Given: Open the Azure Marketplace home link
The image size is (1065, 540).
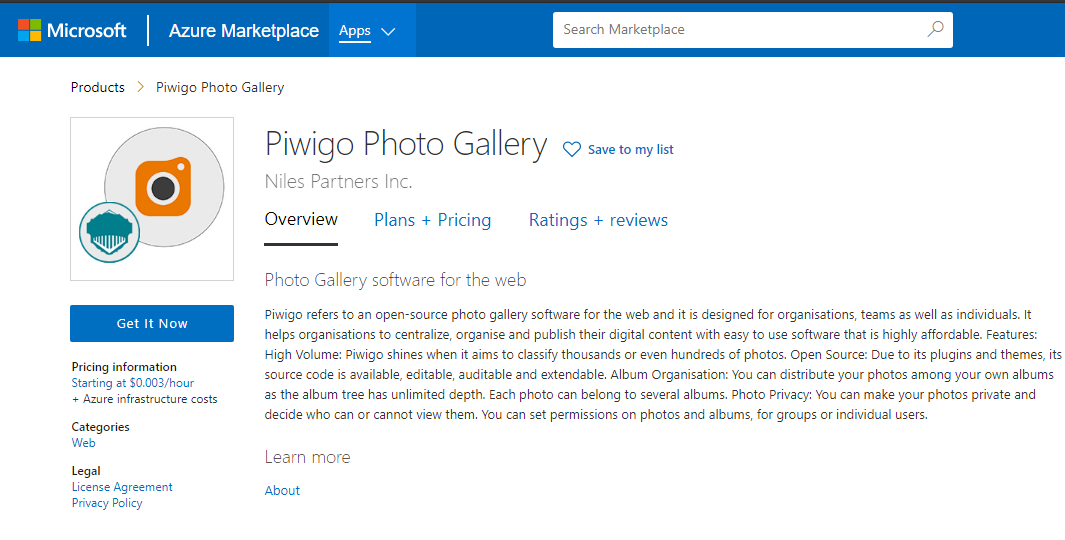Looking at the screenshot, I should click(x=243, y=31).
